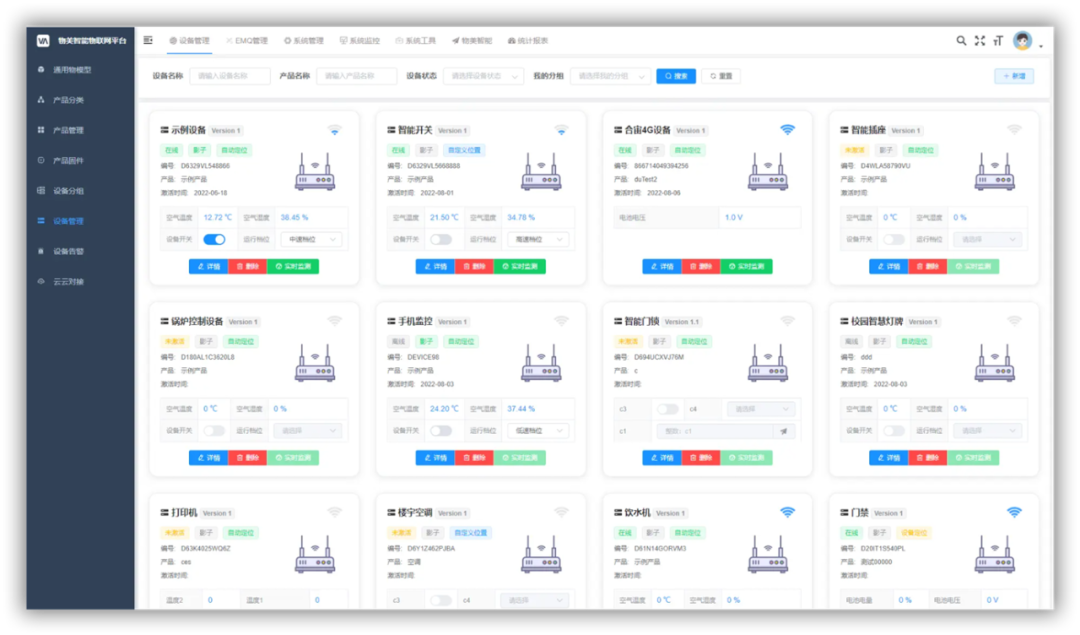Click the red 删除 button on 智能开关

[474, 267]
